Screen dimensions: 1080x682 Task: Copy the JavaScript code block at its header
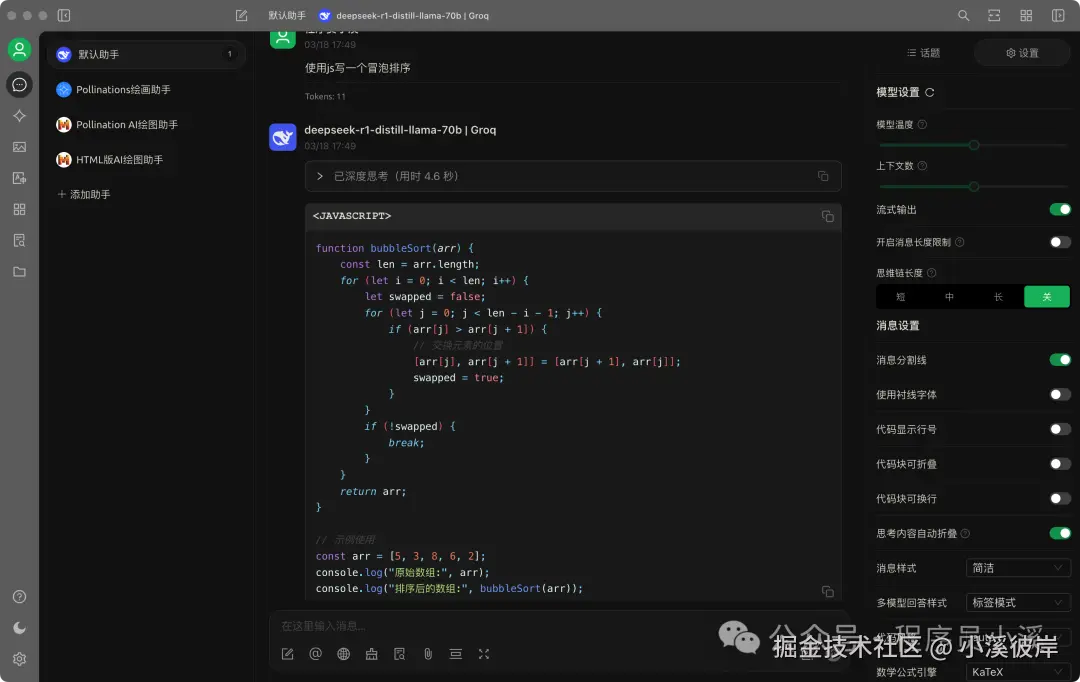(x=827, y=216)
